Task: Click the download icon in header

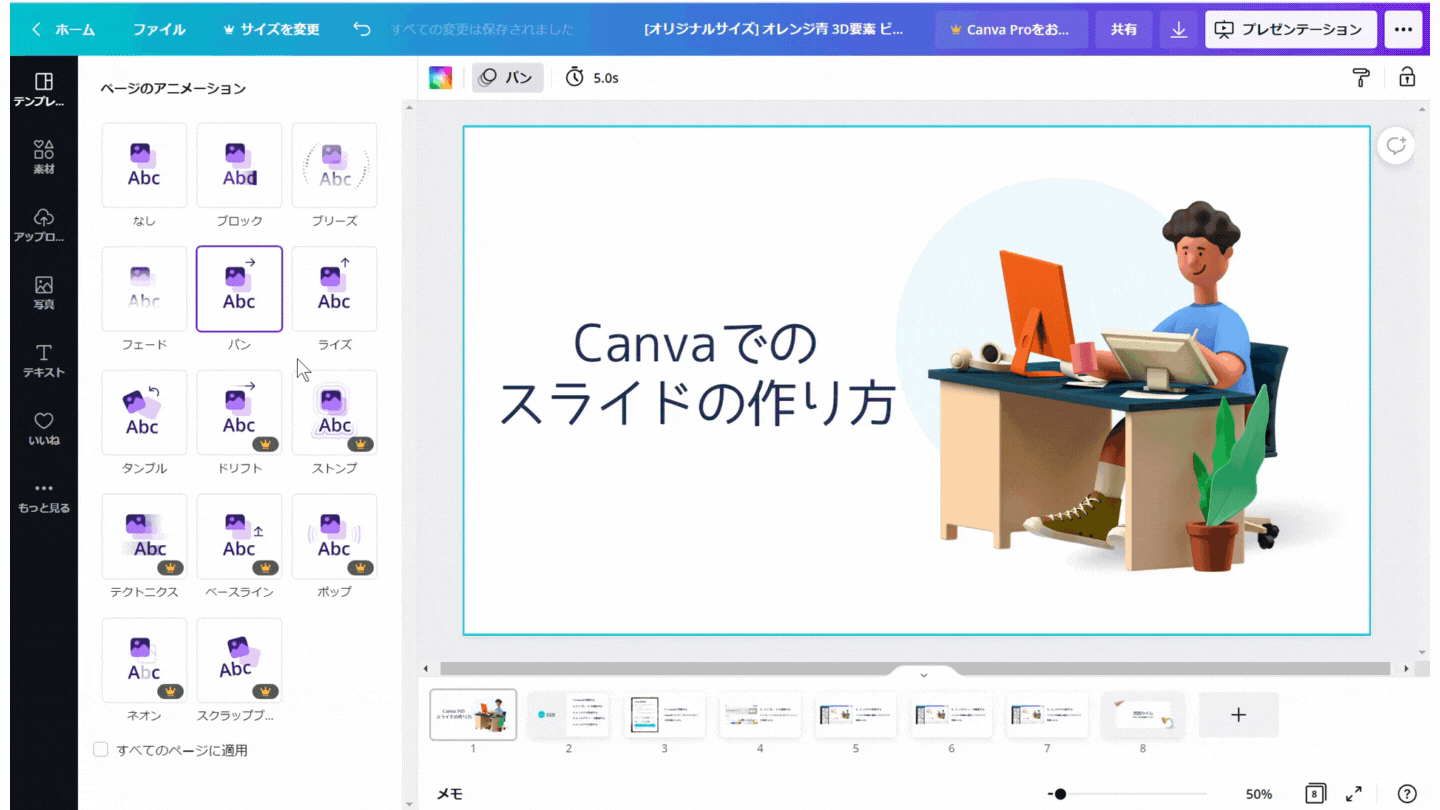Action: click(x=1178, y=30)
